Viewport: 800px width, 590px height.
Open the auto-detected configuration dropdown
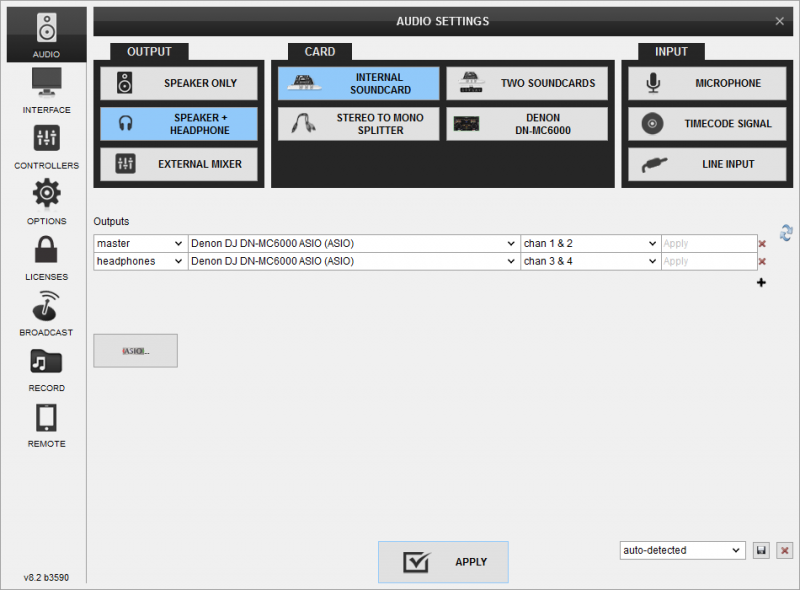(x=682, y=550)
